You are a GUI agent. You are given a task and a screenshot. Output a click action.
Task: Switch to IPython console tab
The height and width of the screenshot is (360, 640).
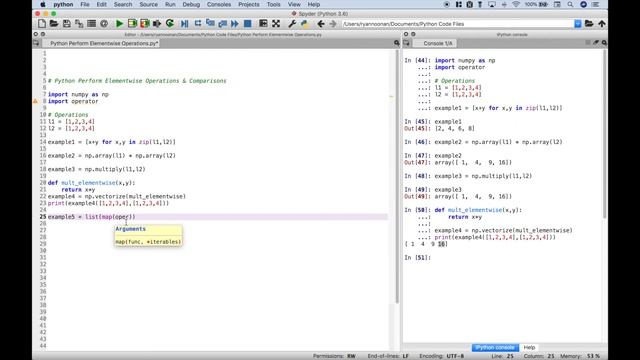[x=495, y=347]
